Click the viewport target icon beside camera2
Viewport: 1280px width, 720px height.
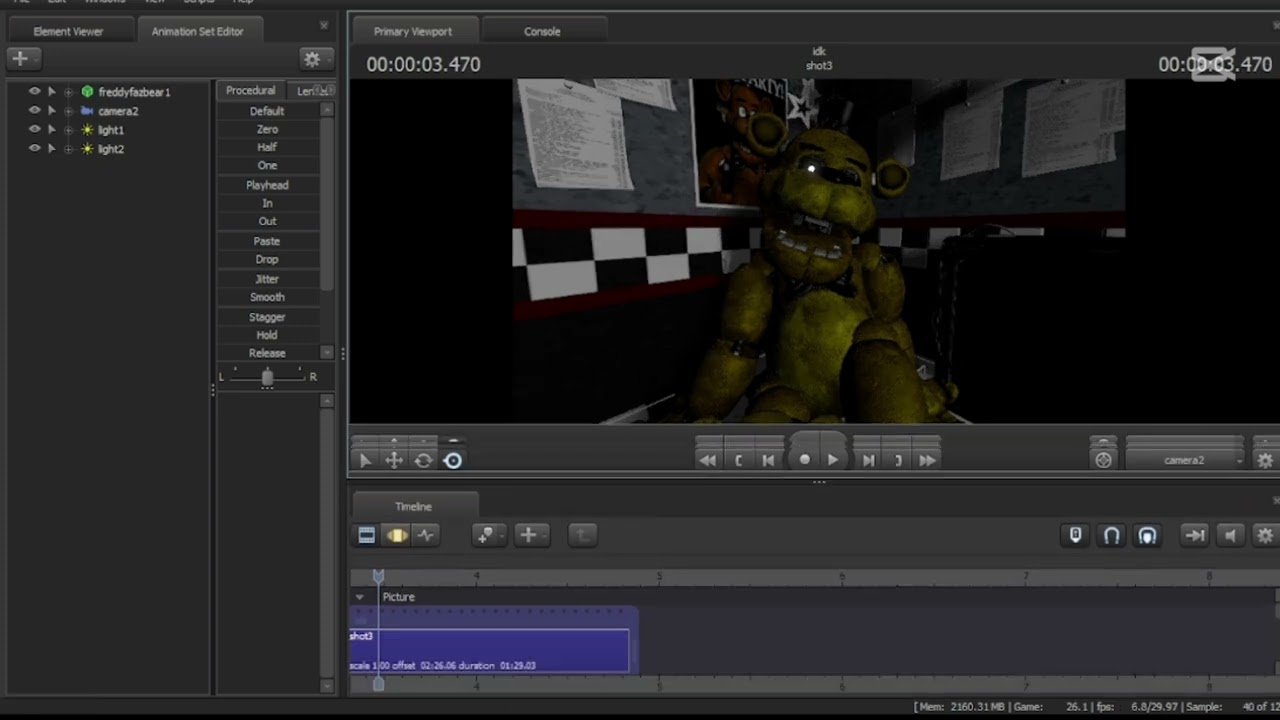(x=1103, y=460)
